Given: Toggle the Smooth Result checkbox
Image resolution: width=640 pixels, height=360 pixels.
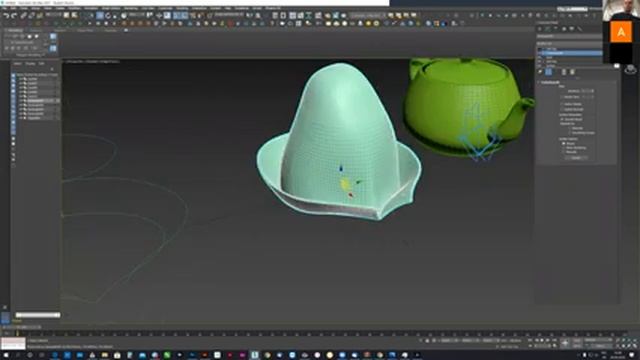Looking at the screenshot, I should click(562, 119).
